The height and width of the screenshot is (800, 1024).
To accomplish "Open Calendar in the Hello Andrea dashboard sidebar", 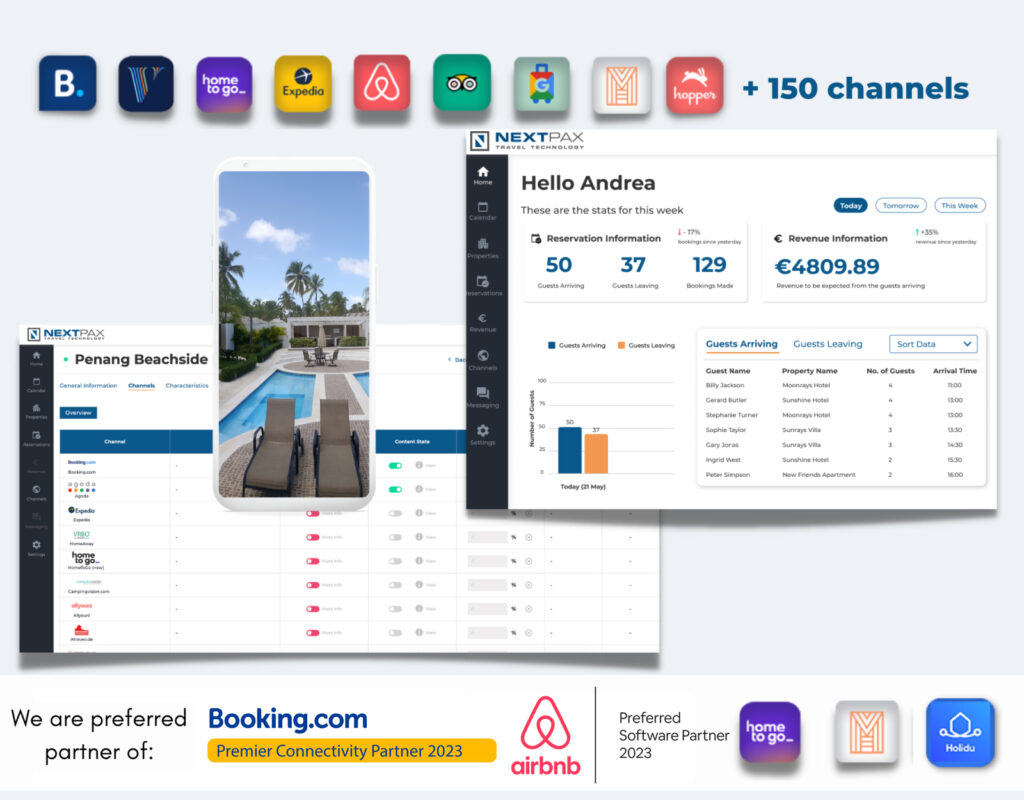I will 483,211.
